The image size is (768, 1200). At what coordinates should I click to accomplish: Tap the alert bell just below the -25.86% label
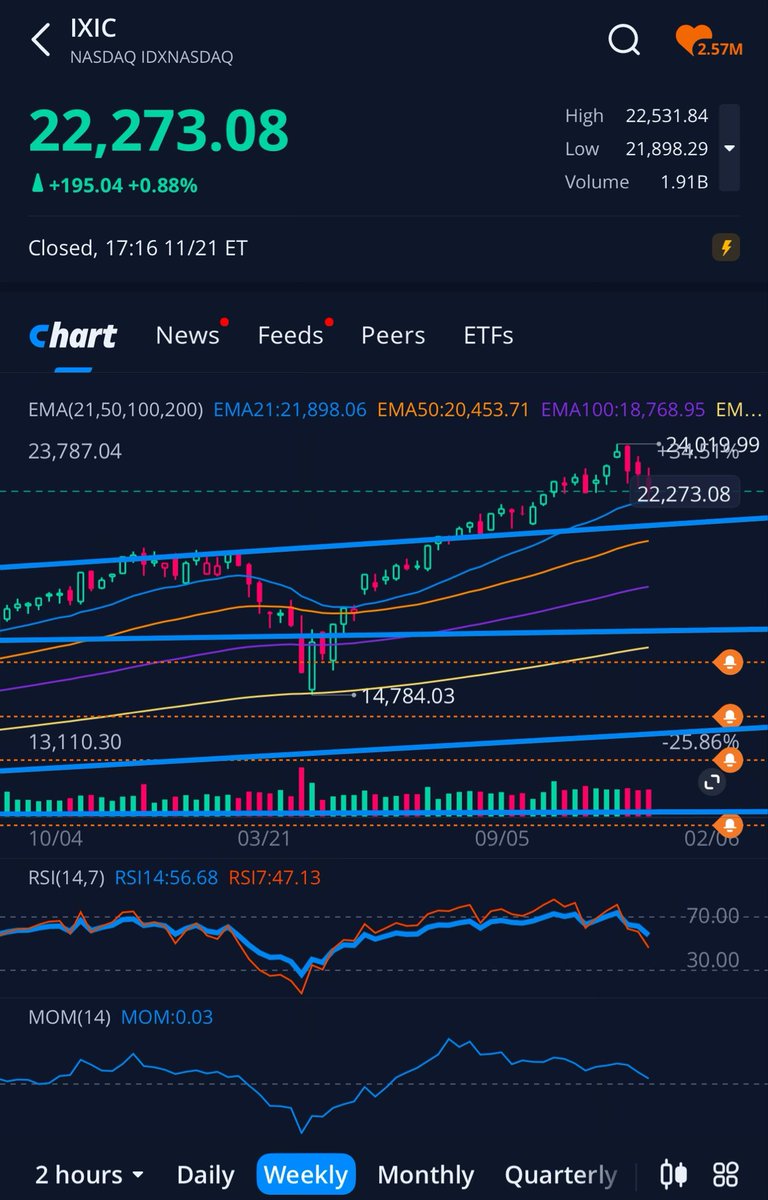pos(730,761)
